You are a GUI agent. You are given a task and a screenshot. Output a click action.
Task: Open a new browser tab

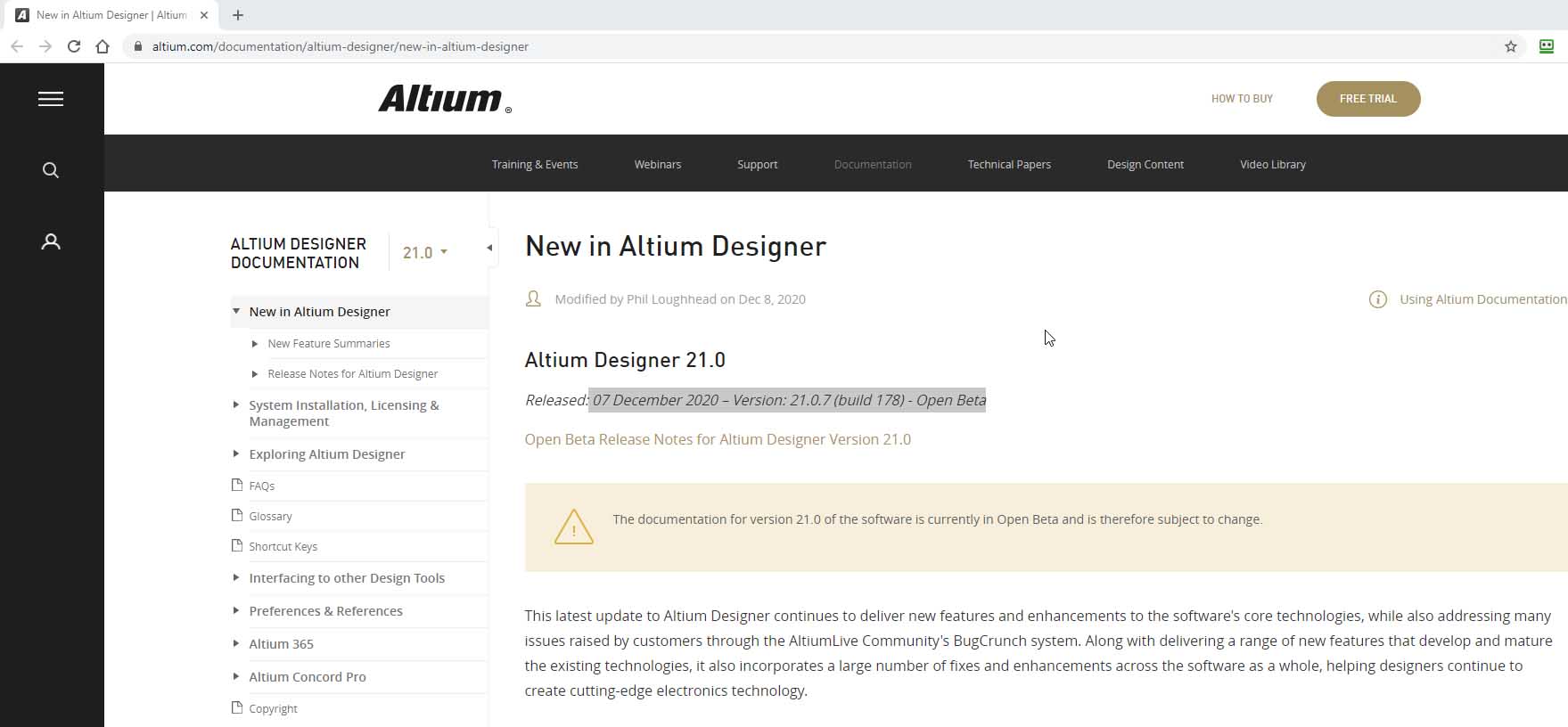(238, 15)
